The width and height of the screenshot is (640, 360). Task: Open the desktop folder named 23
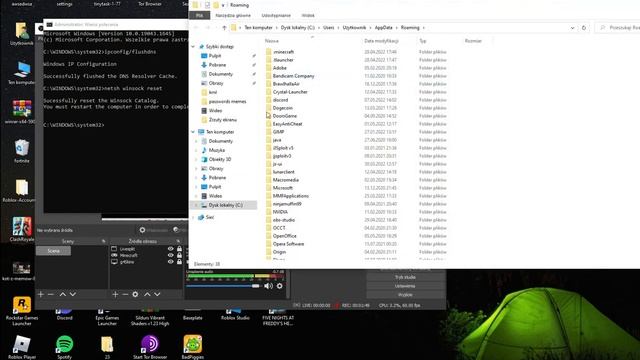107,347
